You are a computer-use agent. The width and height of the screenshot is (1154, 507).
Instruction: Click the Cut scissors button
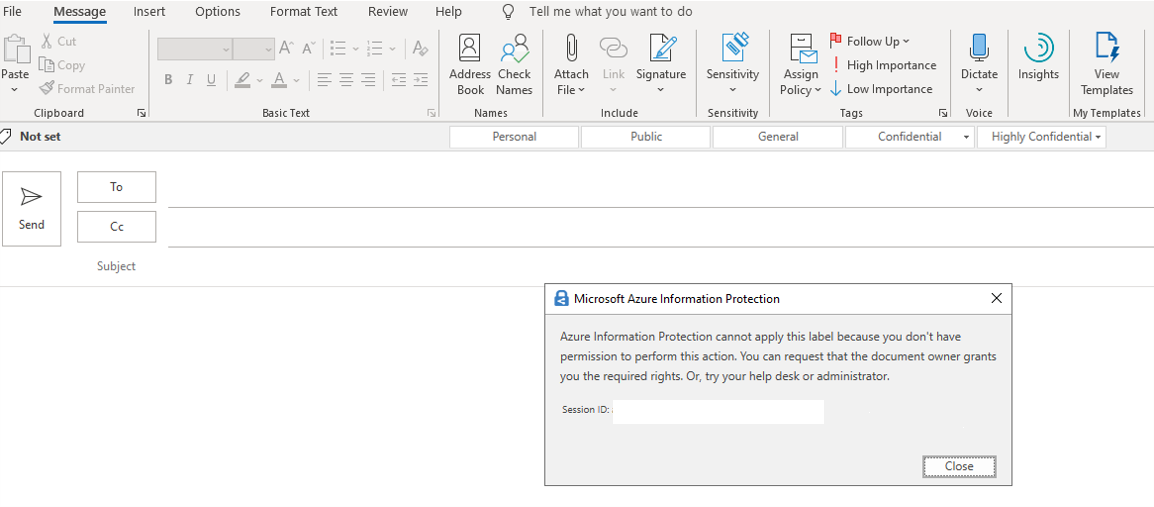(59, 41)
